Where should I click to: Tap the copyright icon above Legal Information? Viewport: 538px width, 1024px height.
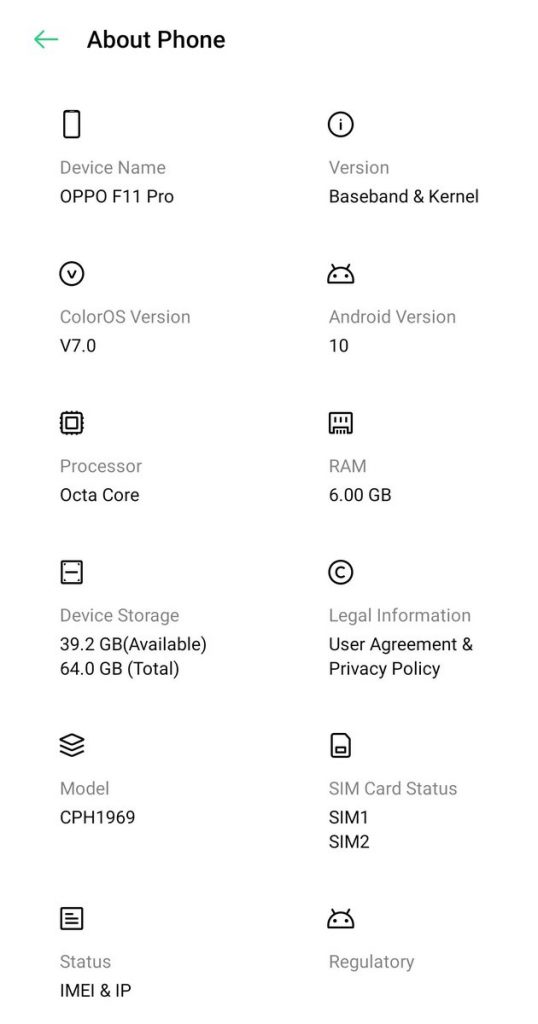click(x=340, y=573)
